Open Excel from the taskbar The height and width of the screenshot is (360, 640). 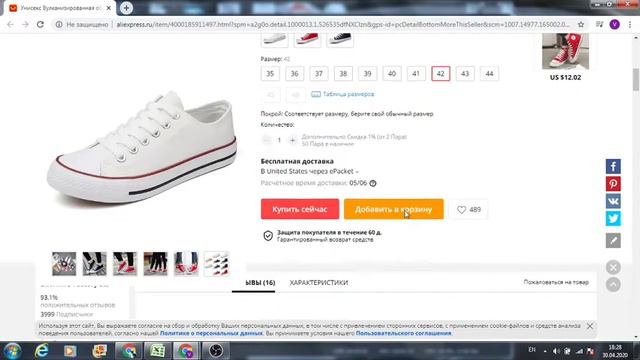click(x=157, y=351)
